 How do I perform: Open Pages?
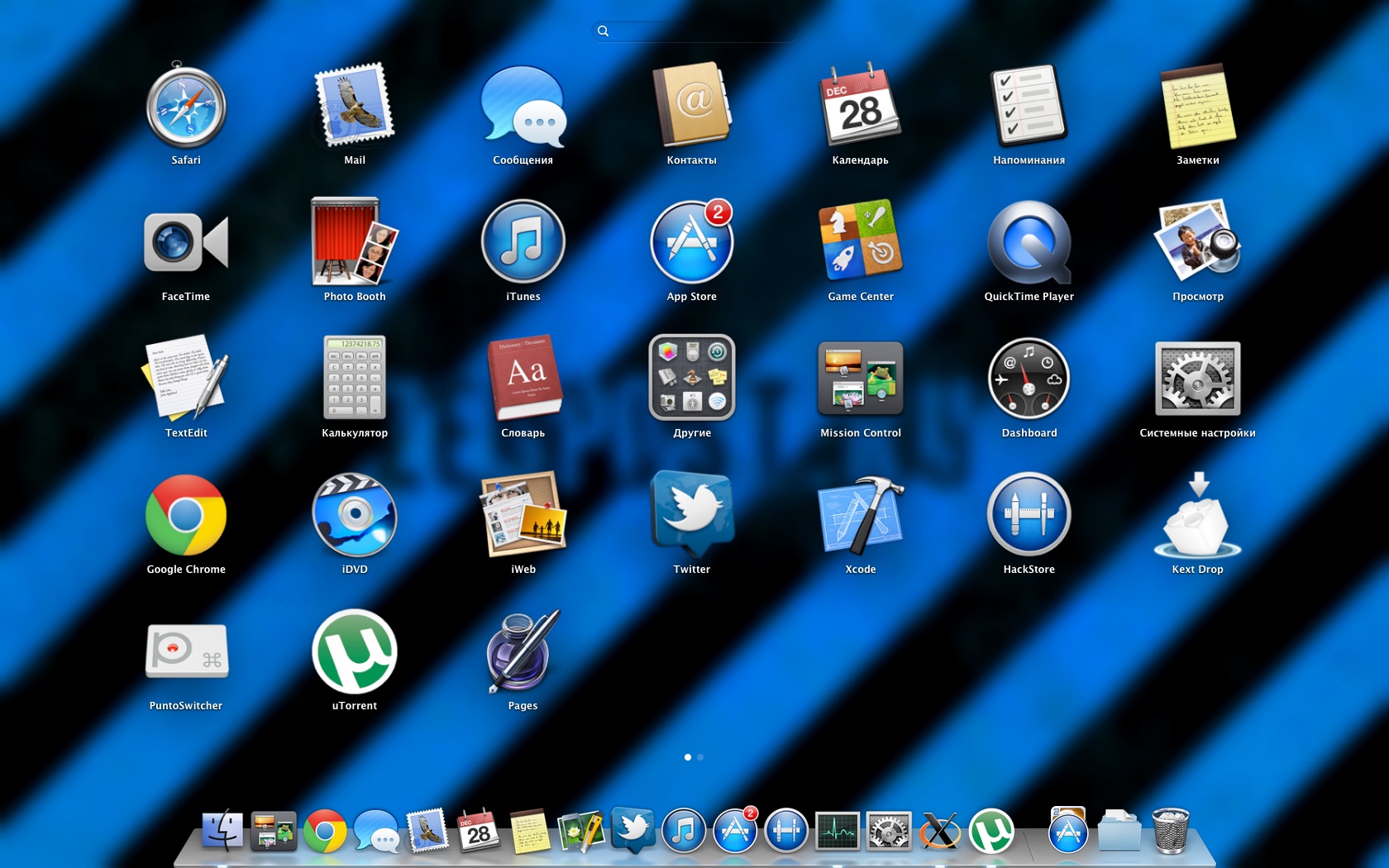523,651
